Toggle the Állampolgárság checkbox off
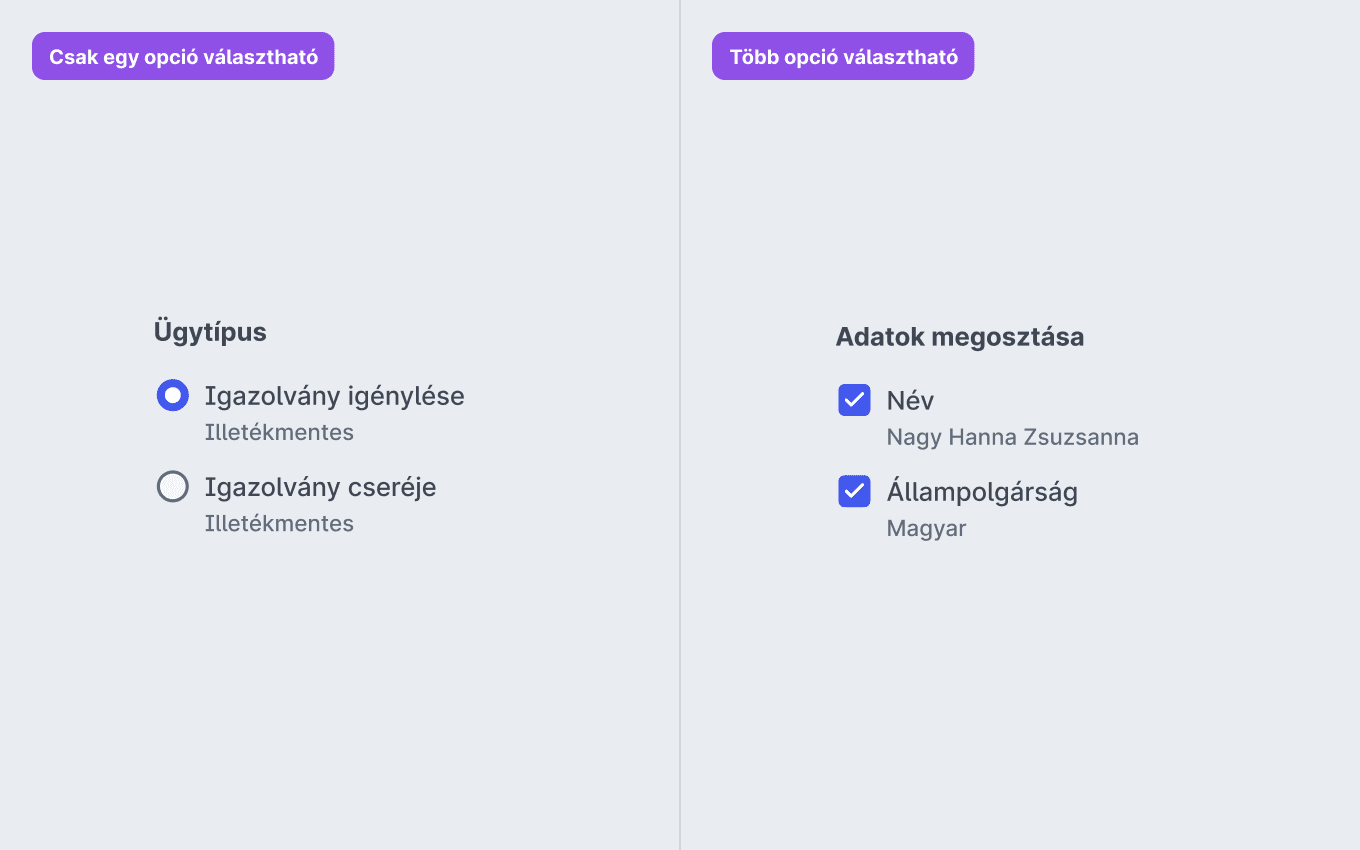Screen dimensions: 1360x850 click(x=854, y=491)
